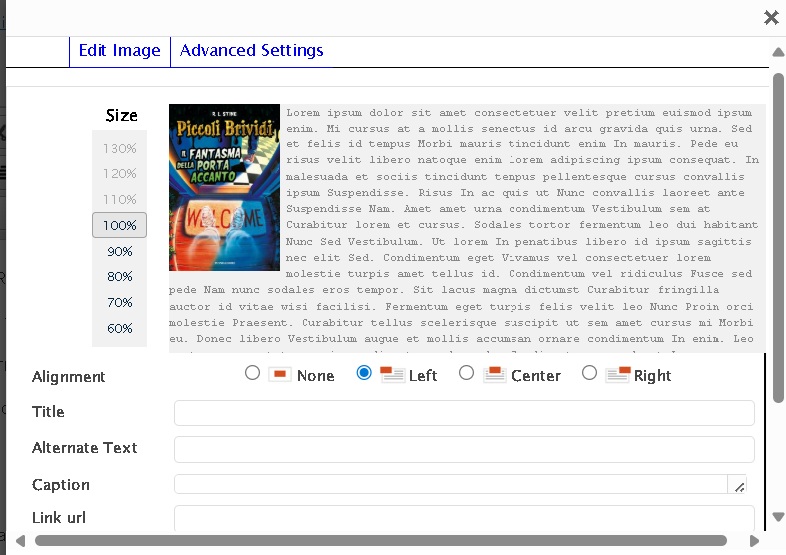Click the Right alignment icon
Viewport: 786px width, 555px height.
617,375
